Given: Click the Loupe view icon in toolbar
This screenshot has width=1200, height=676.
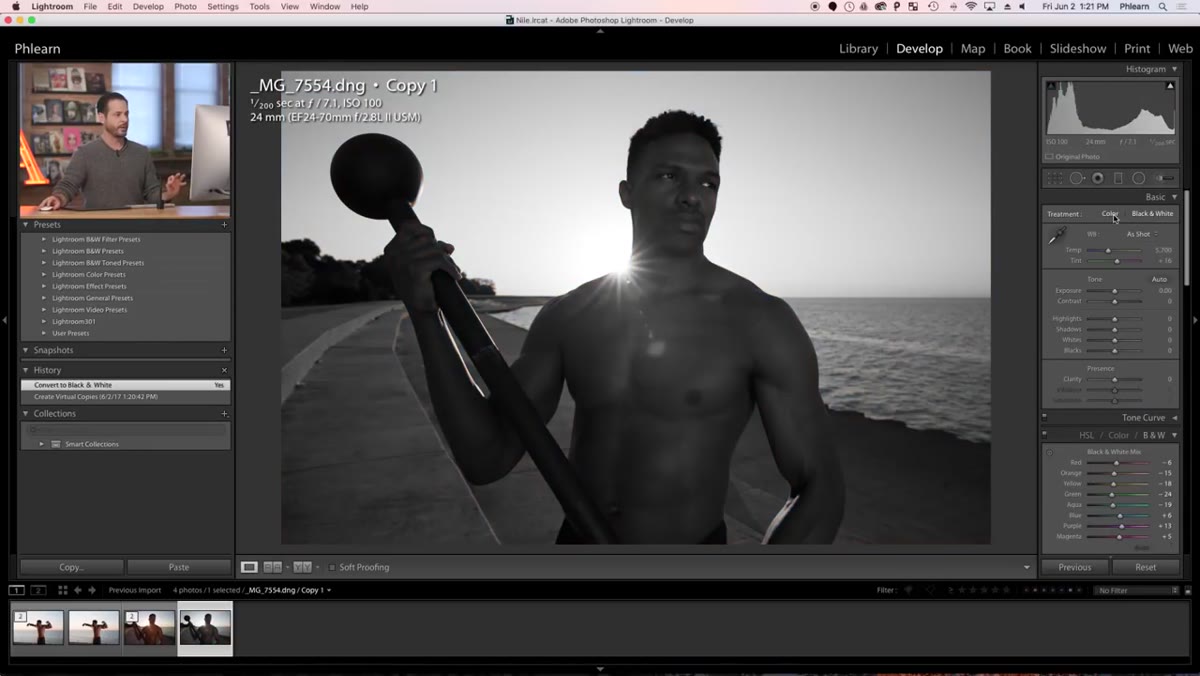Looking at the screenshot, I should [249, 567].
